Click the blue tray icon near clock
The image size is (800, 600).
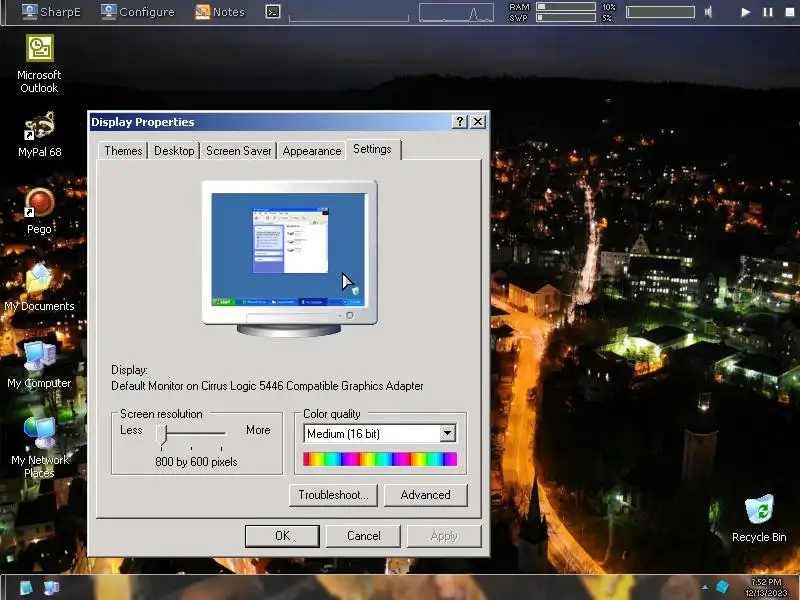click(722, 587)
